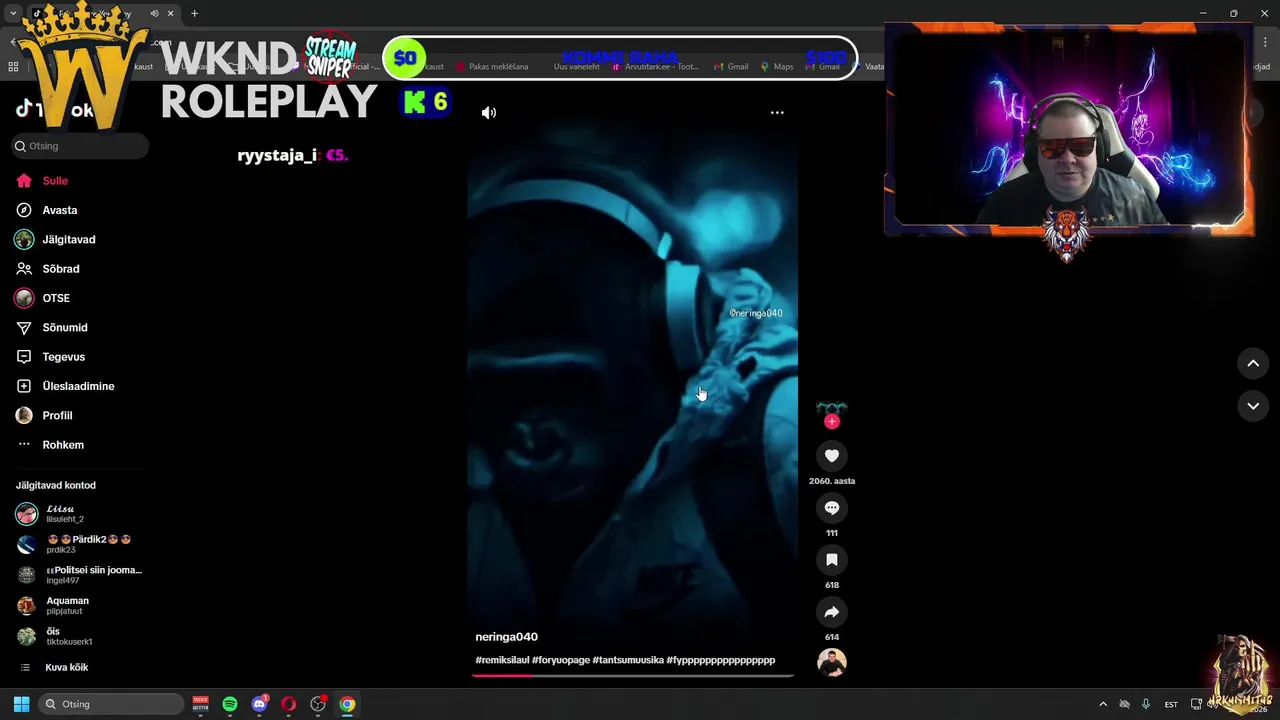Screen dimensions: 1280x720
Task: Click hashtag #fypppppppppppppppp
Action: (x=721, y=660)
